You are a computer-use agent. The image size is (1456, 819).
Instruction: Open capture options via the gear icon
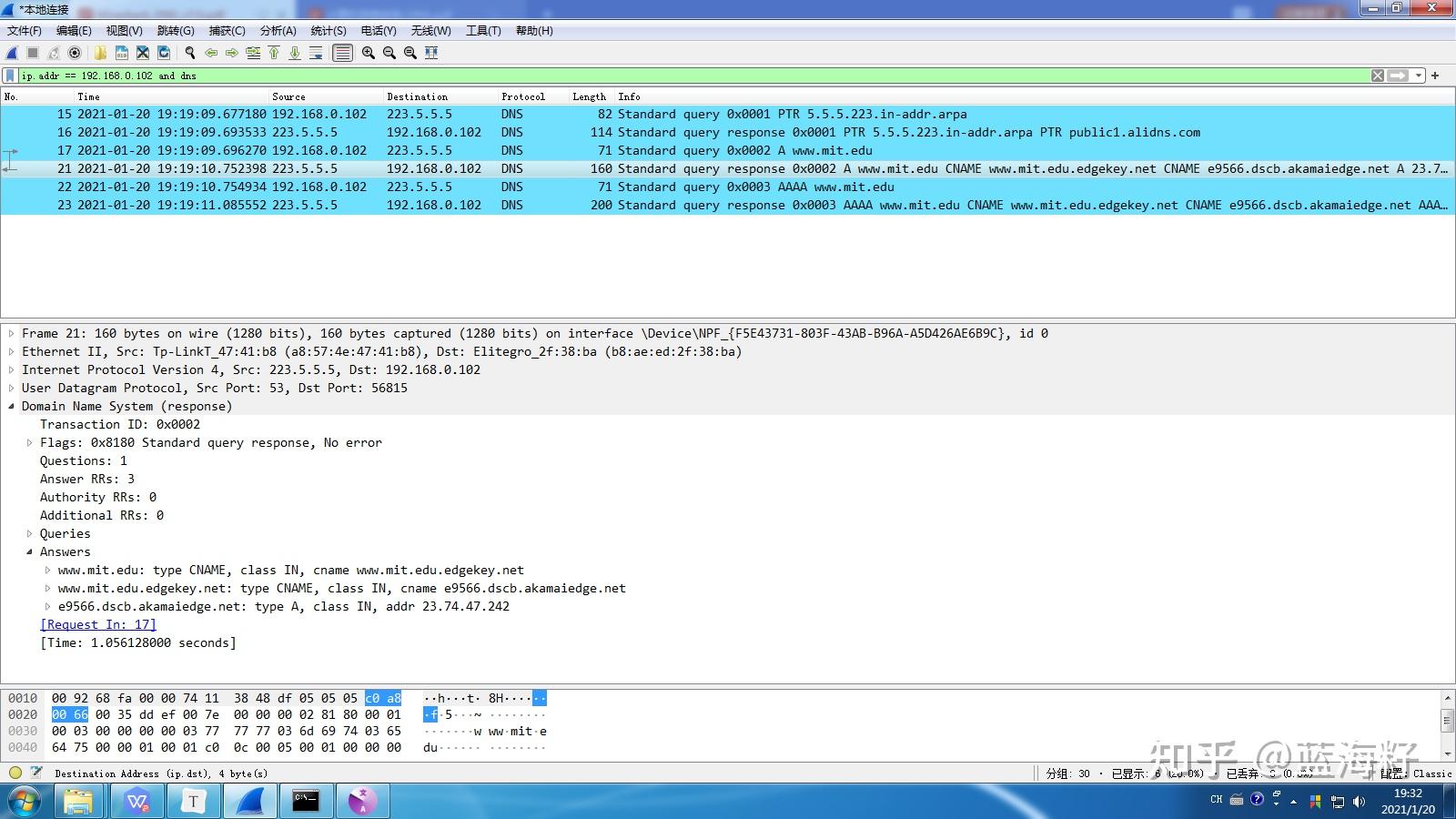coord(74,53)
